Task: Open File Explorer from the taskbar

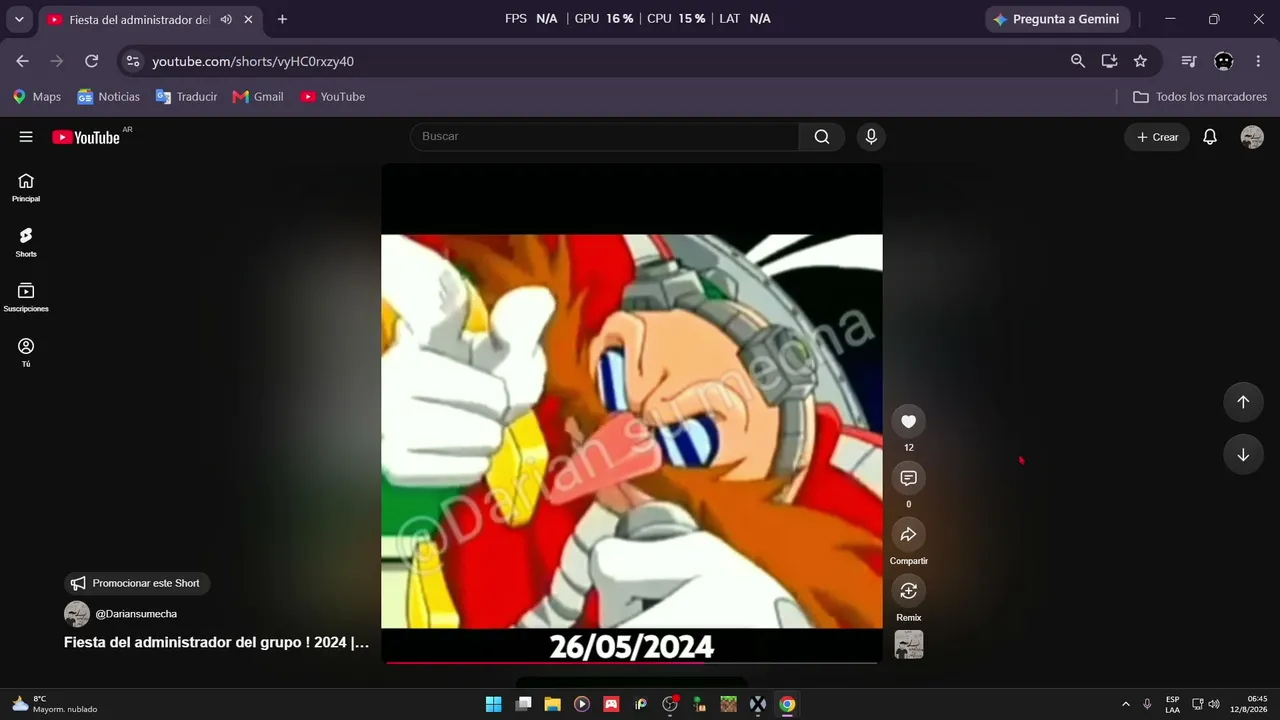Action: tap(552, 704)
